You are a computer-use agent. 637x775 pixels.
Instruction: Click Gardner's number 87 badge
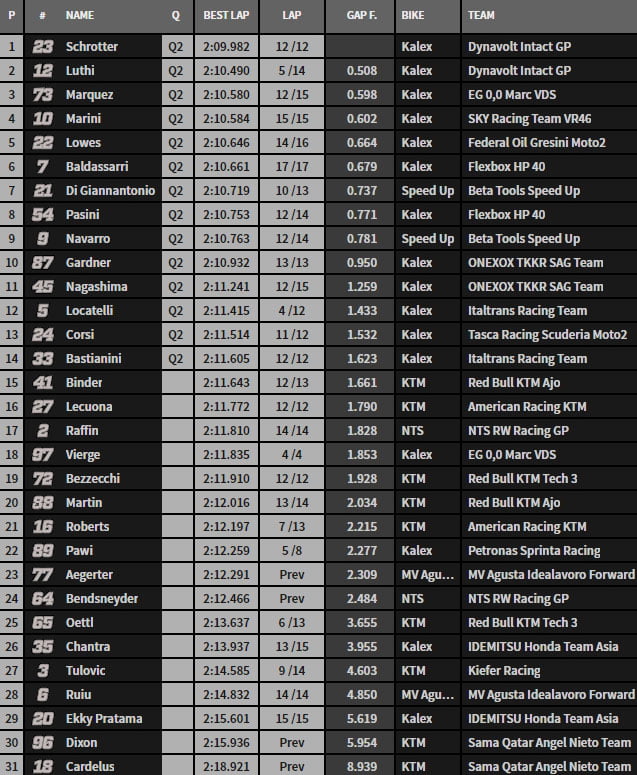click(x=42, y=263)
